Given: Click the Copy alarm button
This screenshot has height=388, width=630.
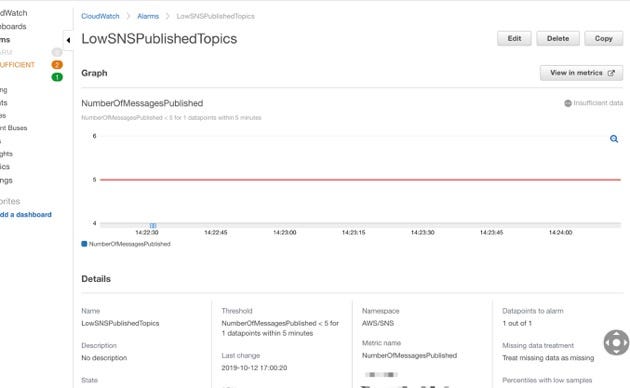Looking at the screenshot, I should pos(603,39).
